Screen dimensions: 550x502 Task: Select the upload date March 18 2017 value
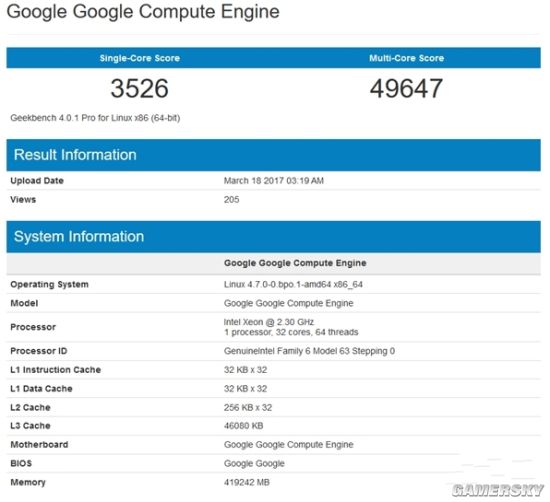tap(274, 181)
